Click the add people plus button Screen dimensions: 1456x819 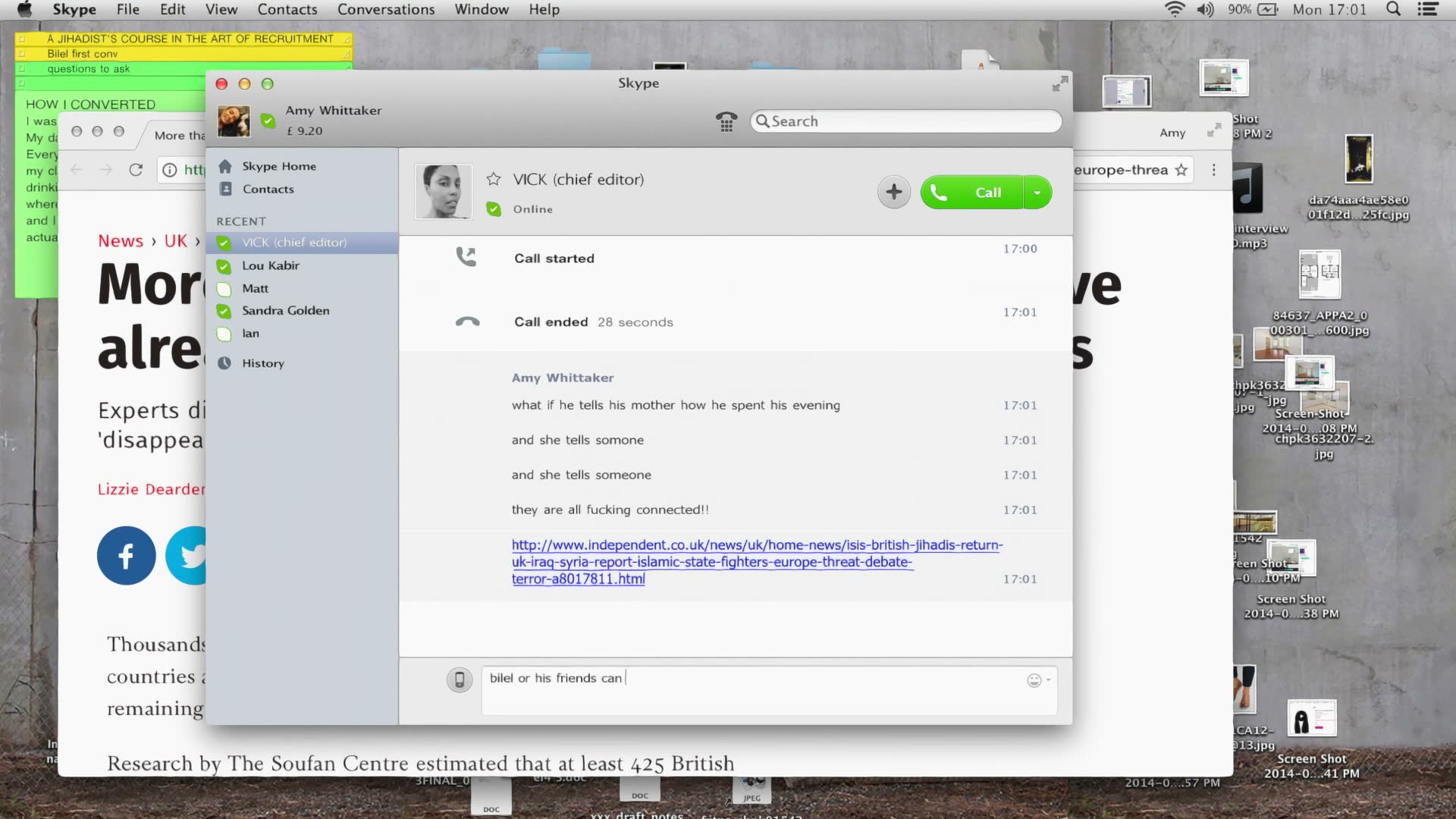coord(894,192)
